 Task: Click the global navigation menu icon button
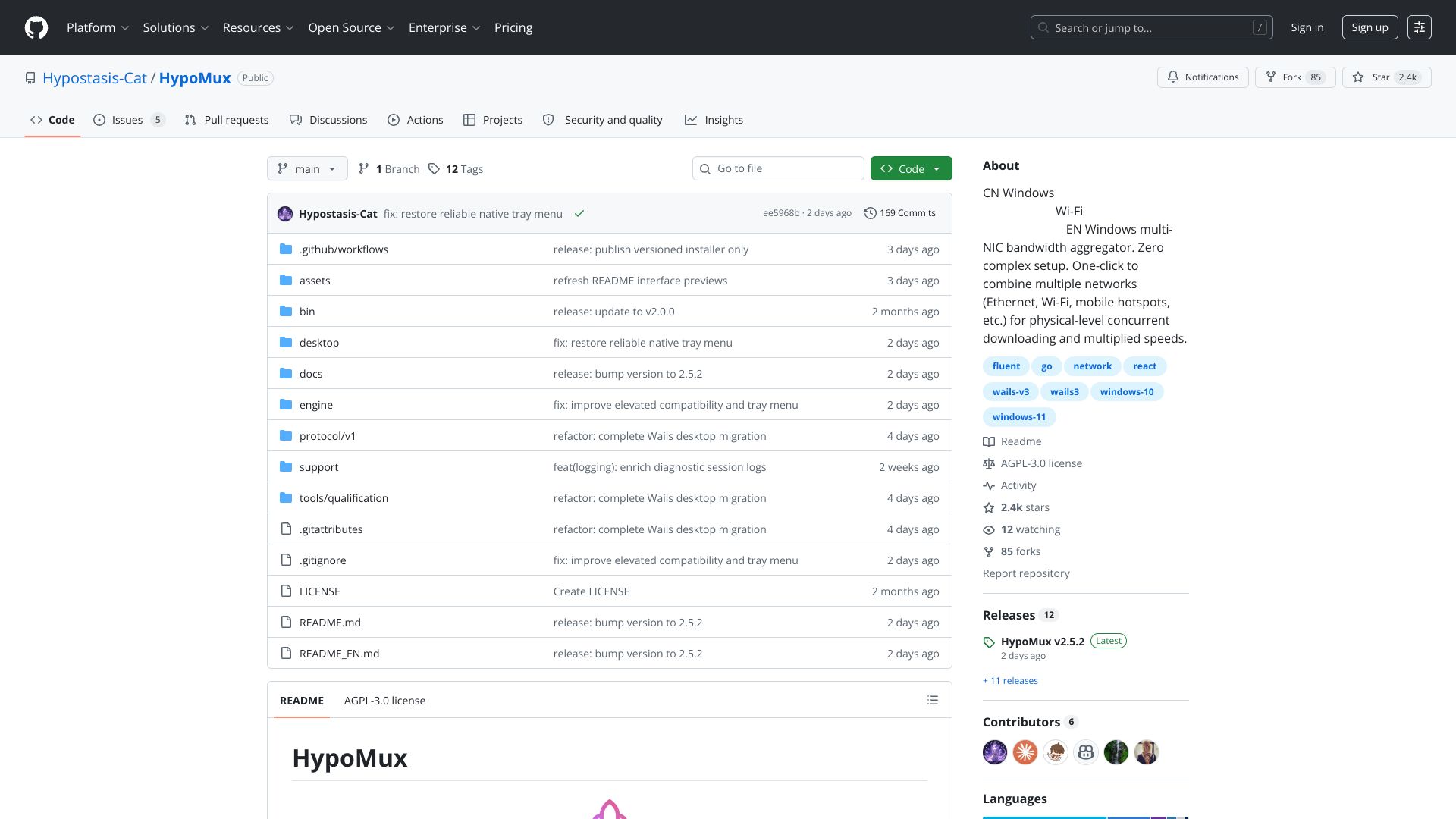point(1420,27)
